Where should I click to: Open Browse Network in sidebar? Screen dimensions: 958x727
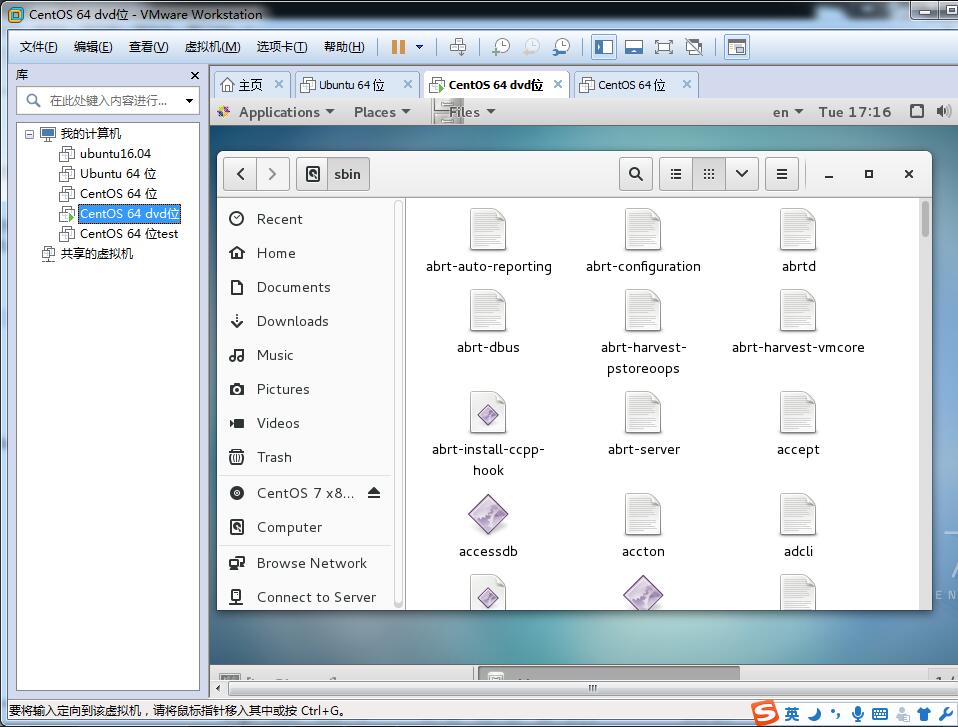(307, 563)
